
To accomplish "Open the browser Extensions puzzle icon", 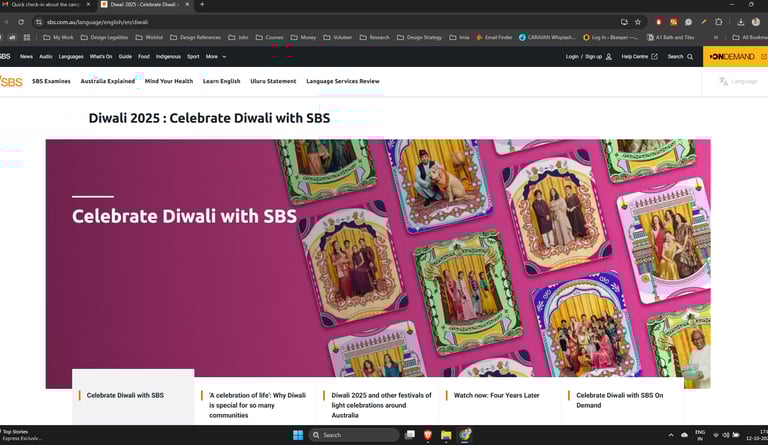I will 719,22.
